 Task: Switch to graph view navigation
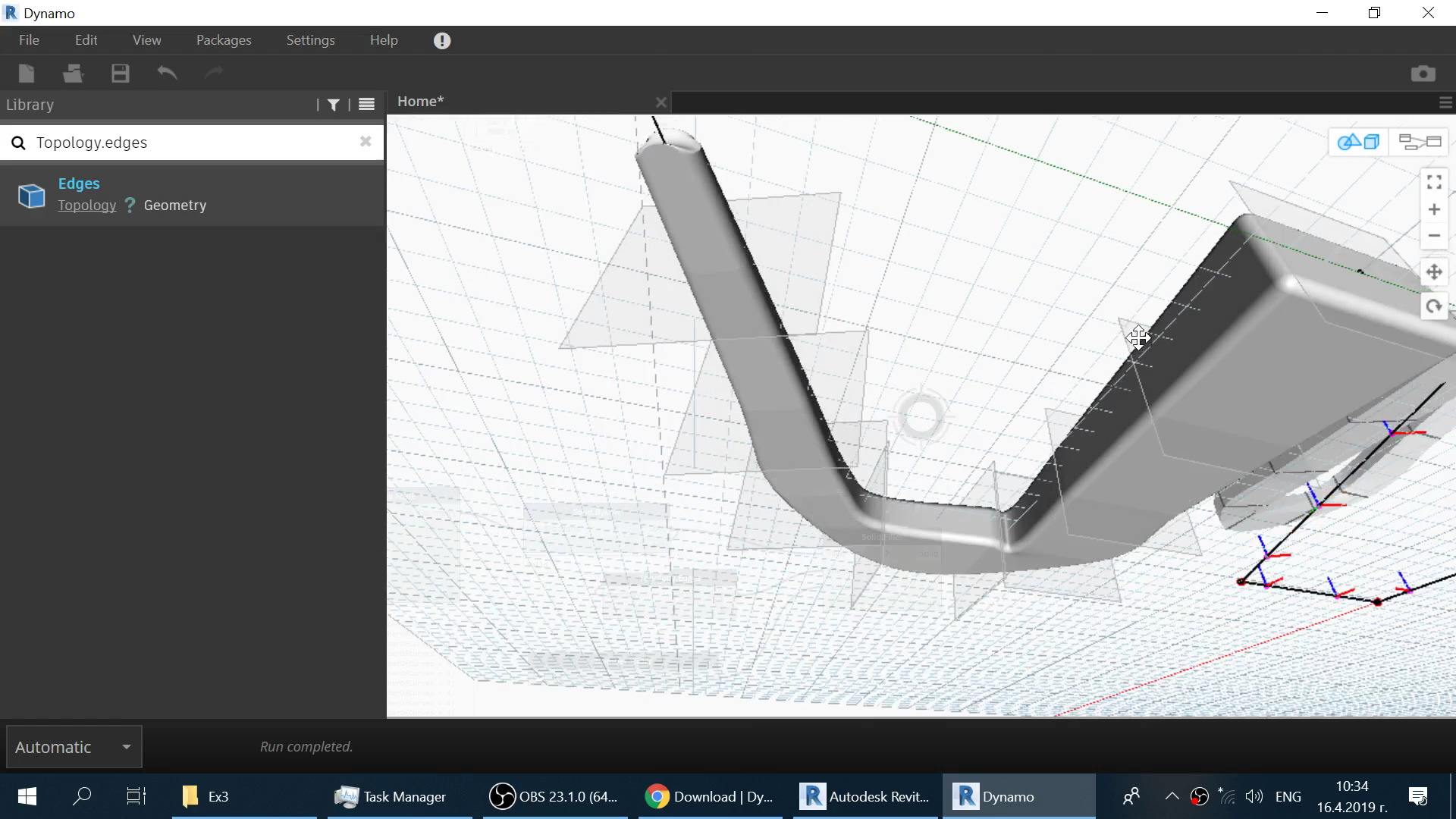click(1419, 142)
